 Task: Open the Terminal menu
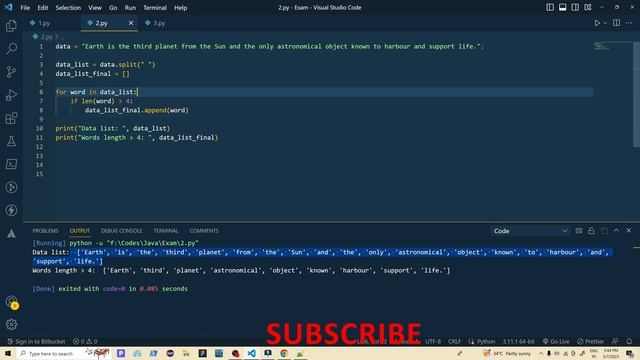pyautogui.click(x=155, y=7)
